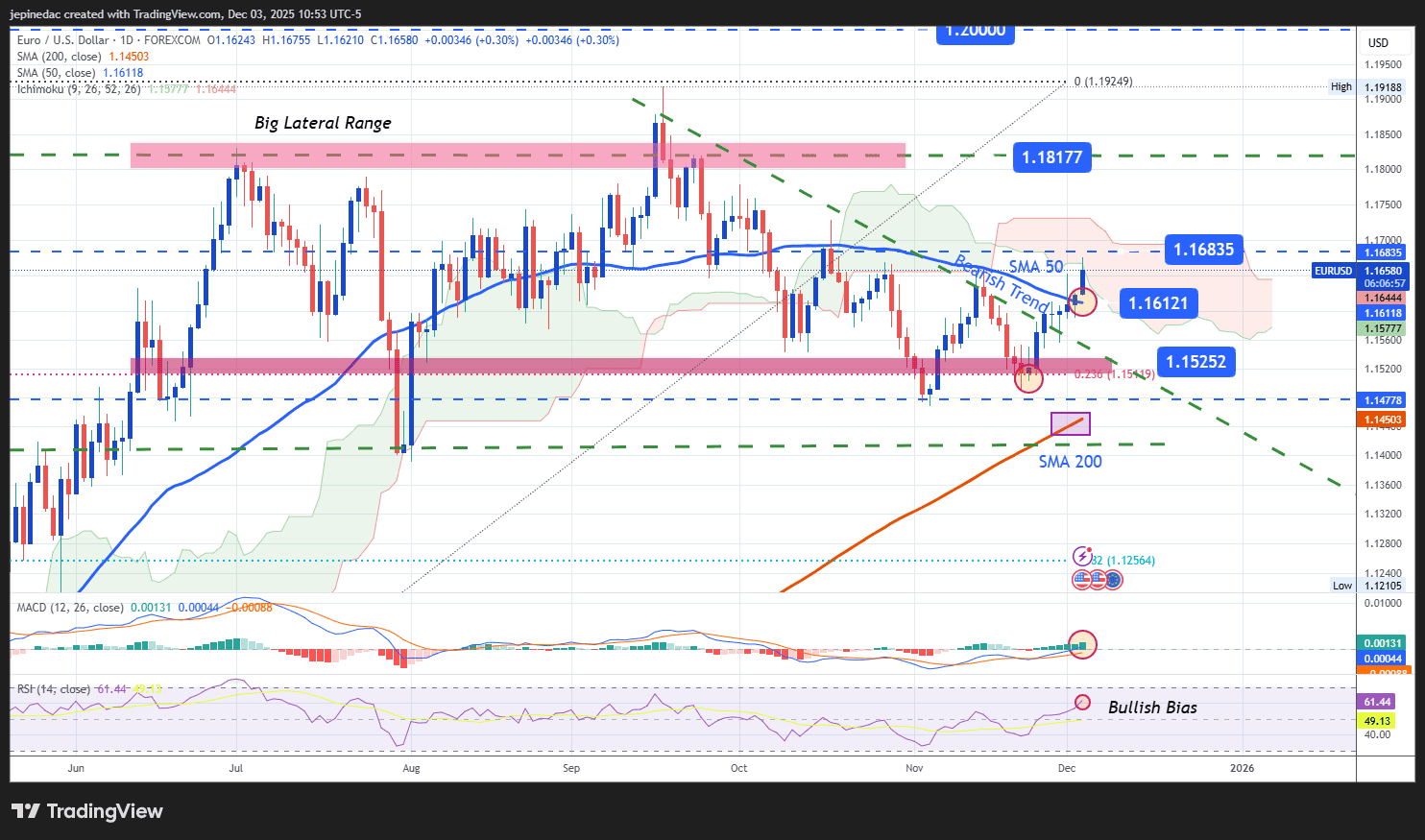This screenshot has width=1425, height=840.
Task: Click the 1.20000 price target label
Action: 975,32
